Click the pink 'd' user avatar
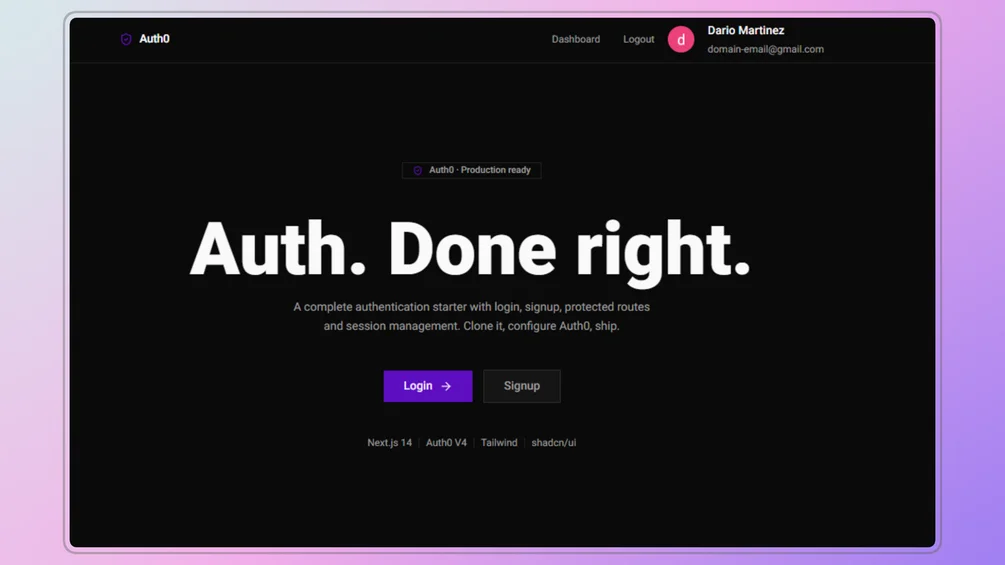 (681, 39)
